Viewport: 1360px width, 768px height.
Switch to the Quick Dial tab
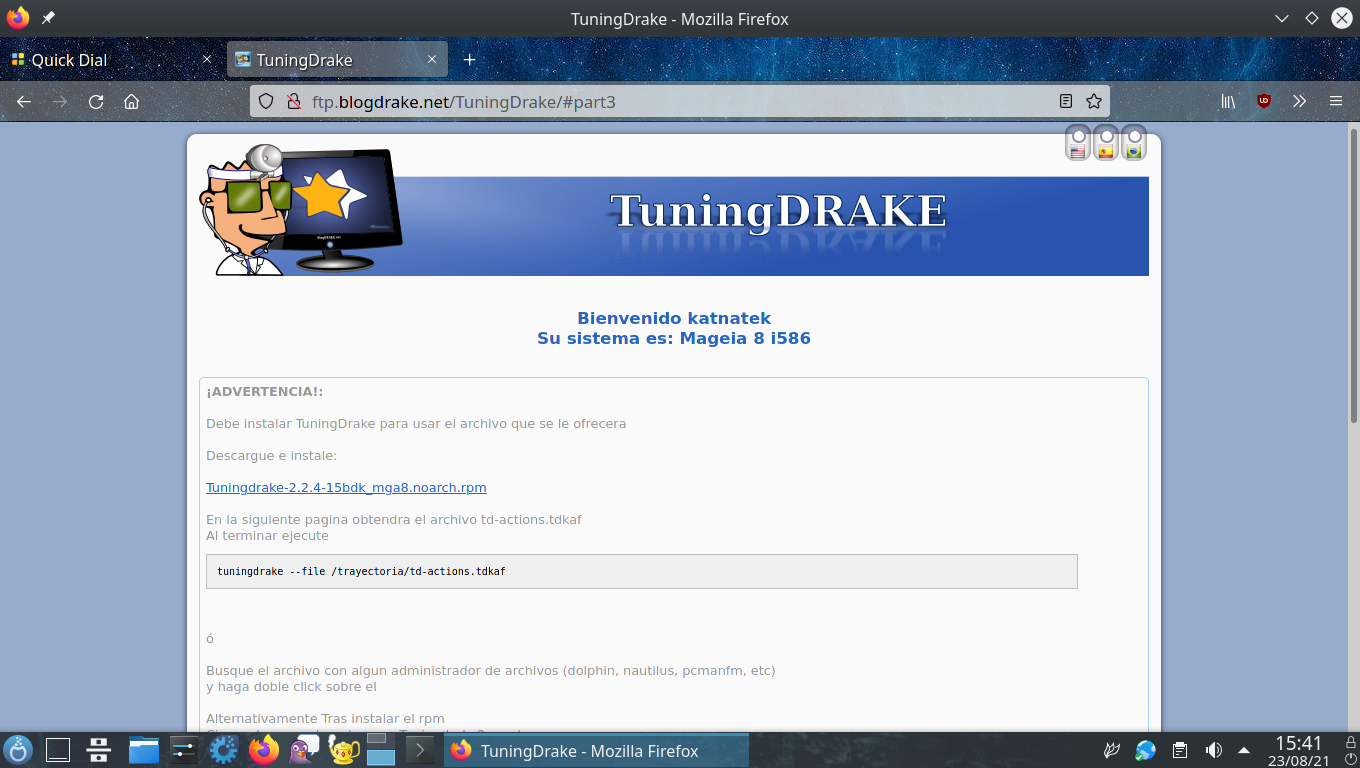point(112,60)
